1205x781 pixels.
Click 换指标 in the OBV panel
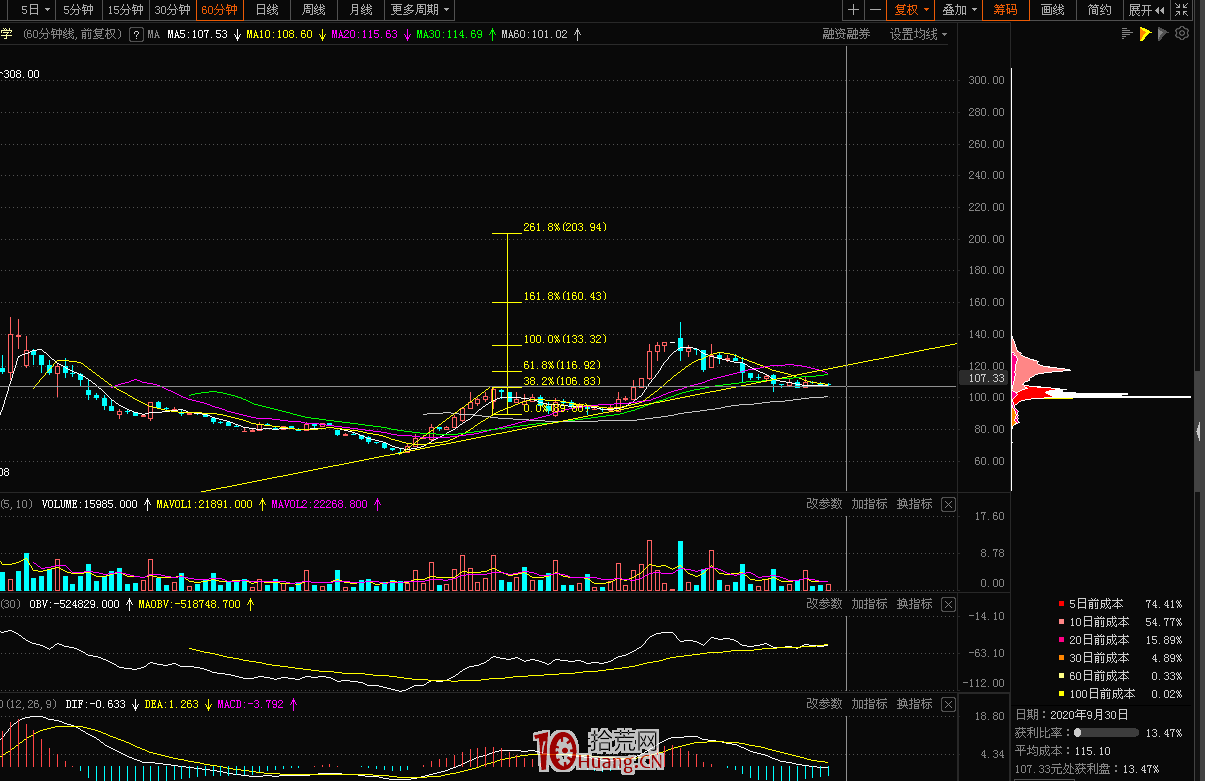pos(914,604)
